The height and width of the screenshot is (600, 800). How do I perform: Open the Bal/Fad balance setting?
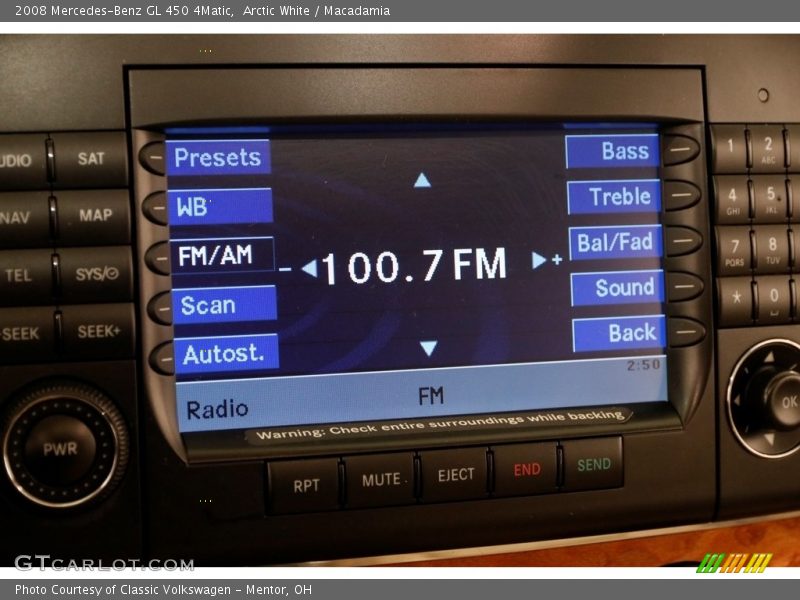point(615,242)
